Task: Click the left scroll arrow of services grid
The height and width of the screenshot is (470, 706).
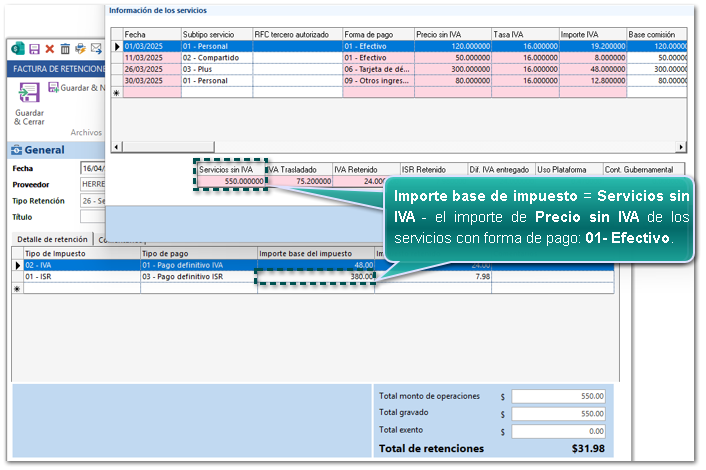Action: (117, 147)
